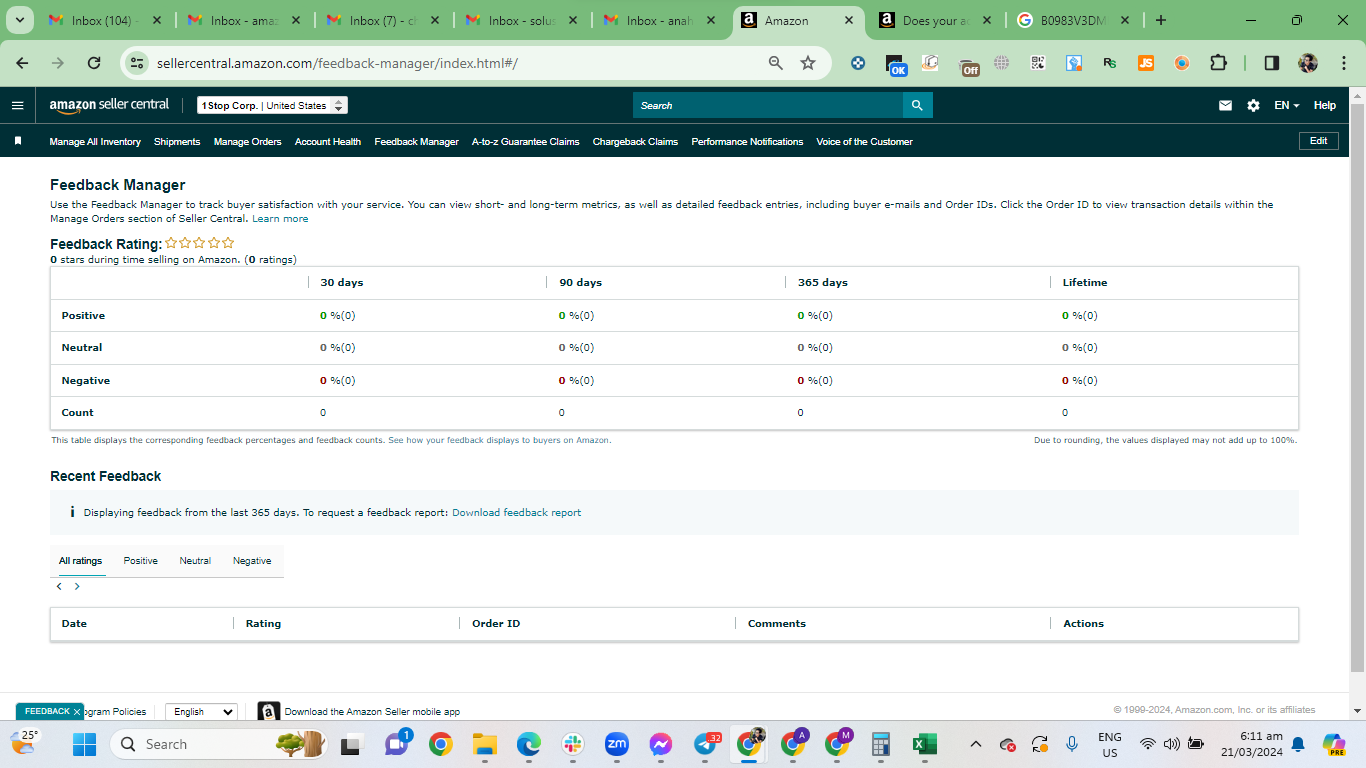Open Manage All Inventory menu item

click(x=95, y=142)
